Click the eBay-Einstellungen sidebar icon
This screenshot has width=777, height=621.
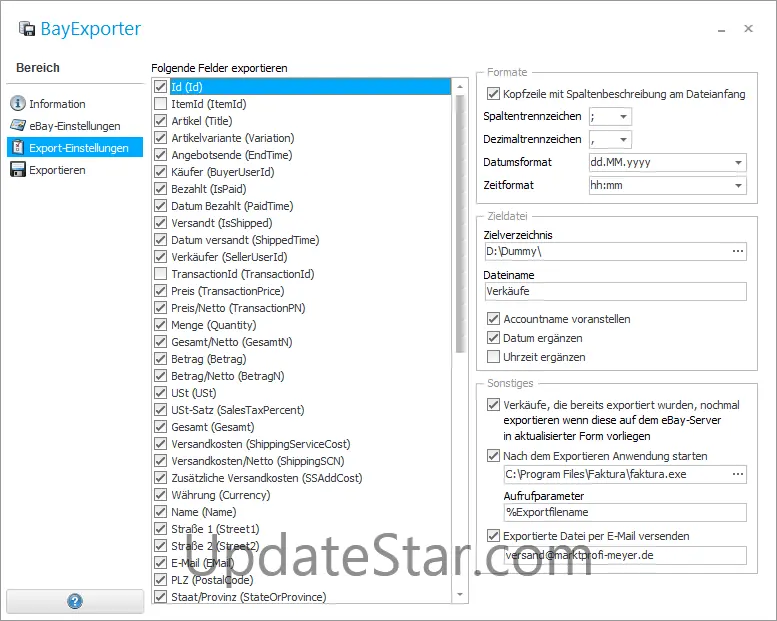pyautogui.click(x=18, y=125)
